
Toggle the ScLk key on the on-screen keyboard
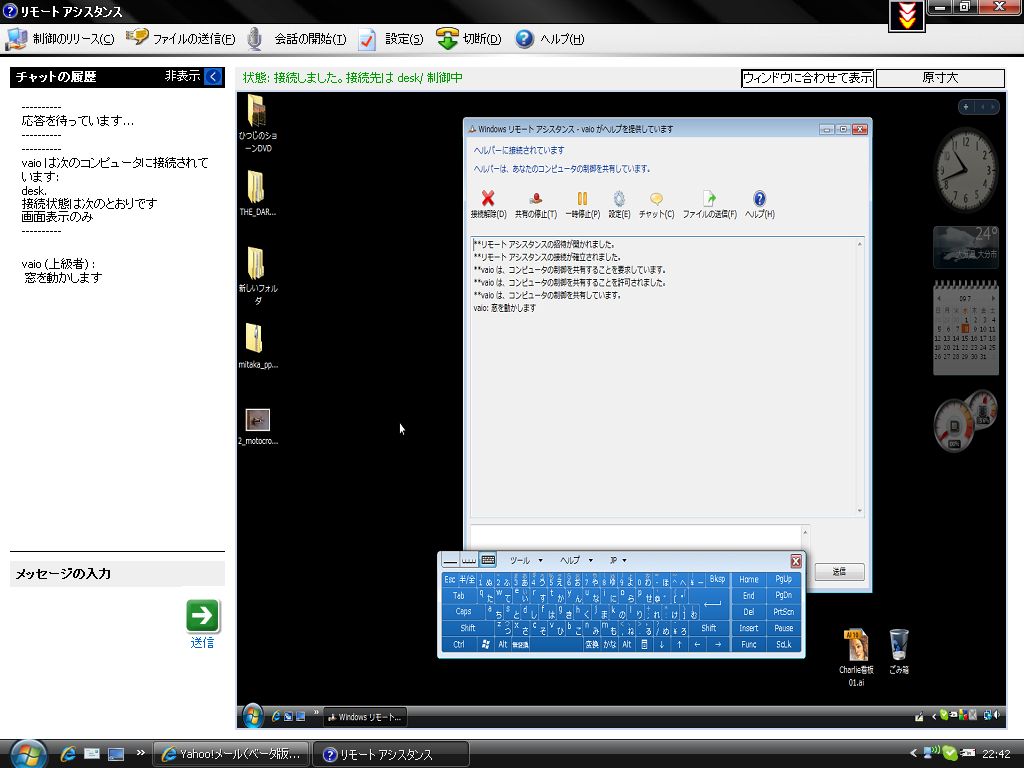(x=784, y=644)
